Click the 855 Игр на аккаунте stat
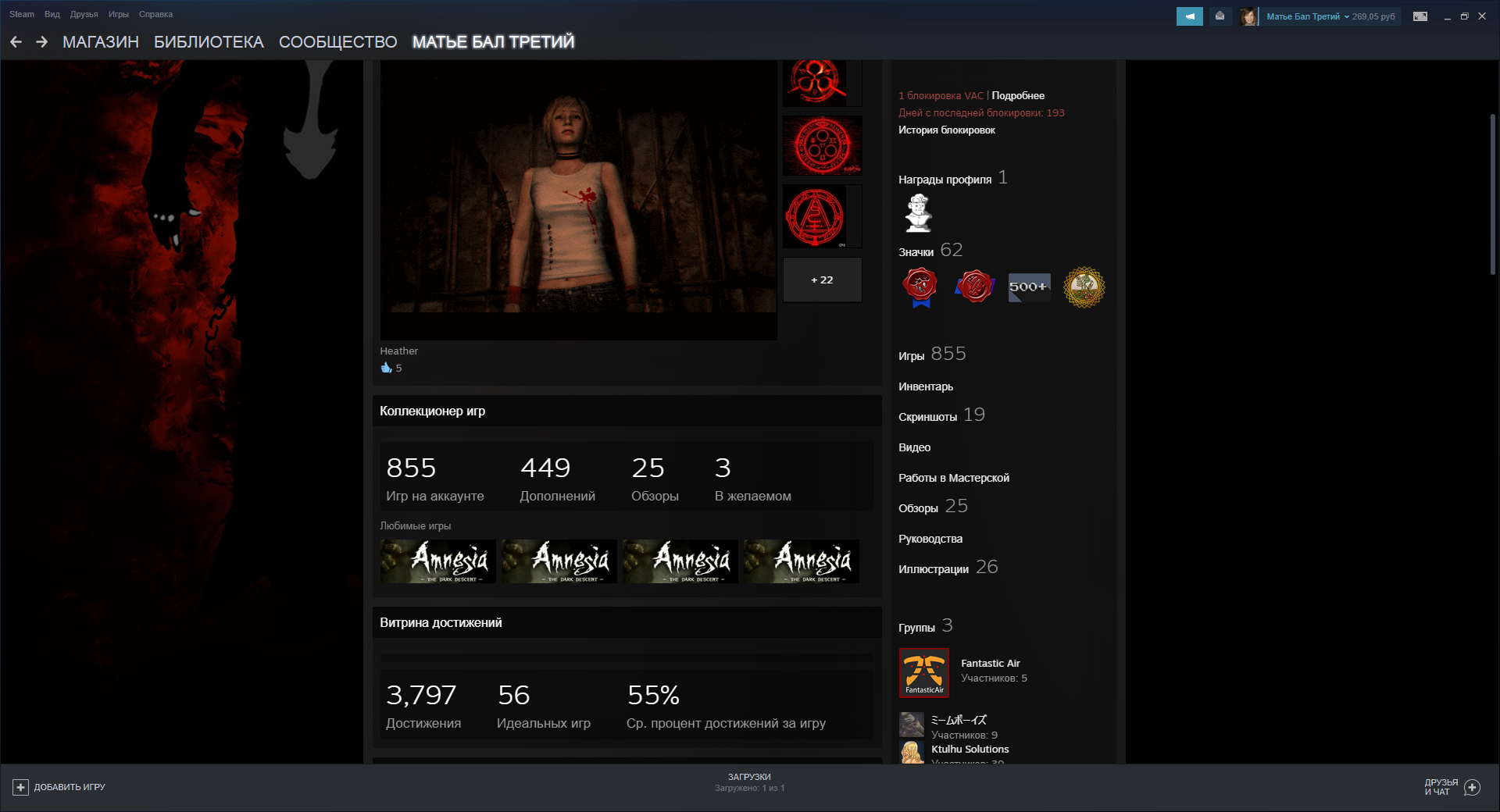Image resolution: width=1500 pixels, height=812 pixels. coord(435,479)
